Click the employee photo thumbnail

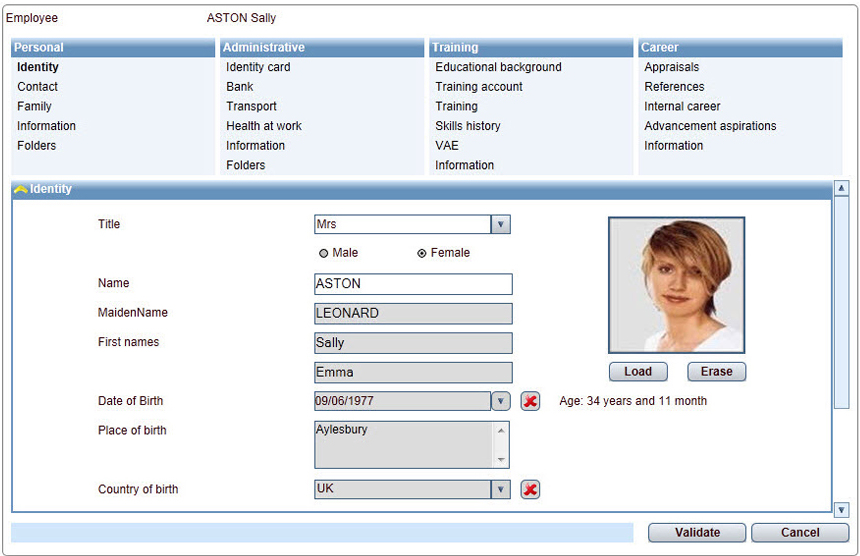[x=676, y=285]
